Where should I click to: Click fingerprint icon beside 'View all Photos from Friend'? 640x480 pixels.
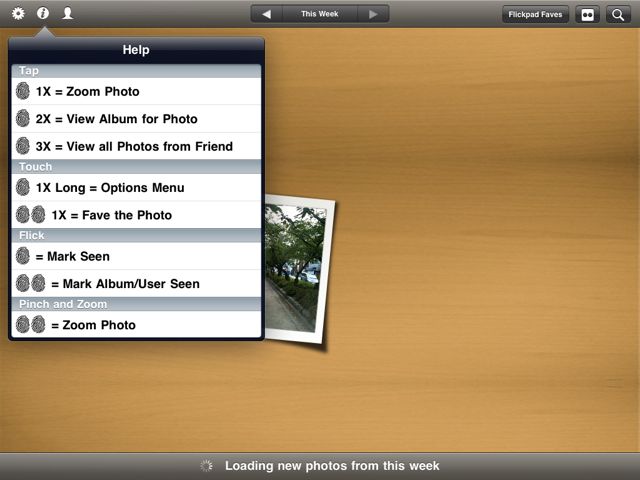(x=23, y=146)
